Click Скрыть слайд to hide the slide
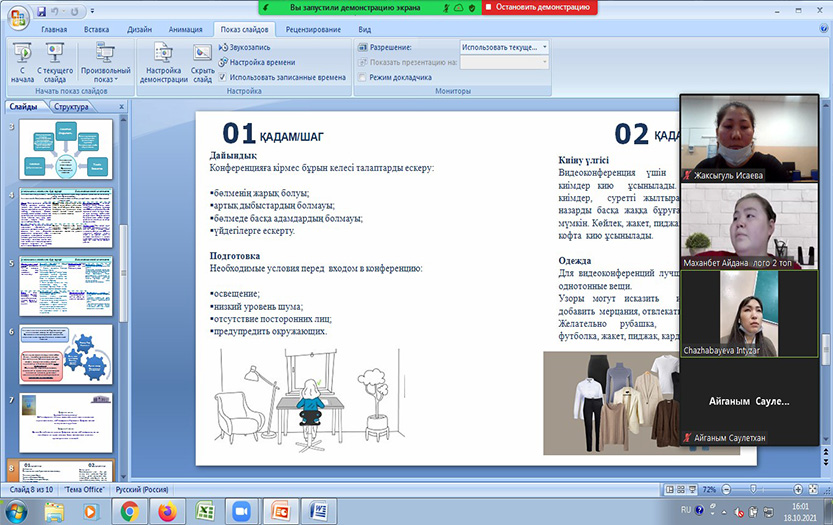 [202, 60]
